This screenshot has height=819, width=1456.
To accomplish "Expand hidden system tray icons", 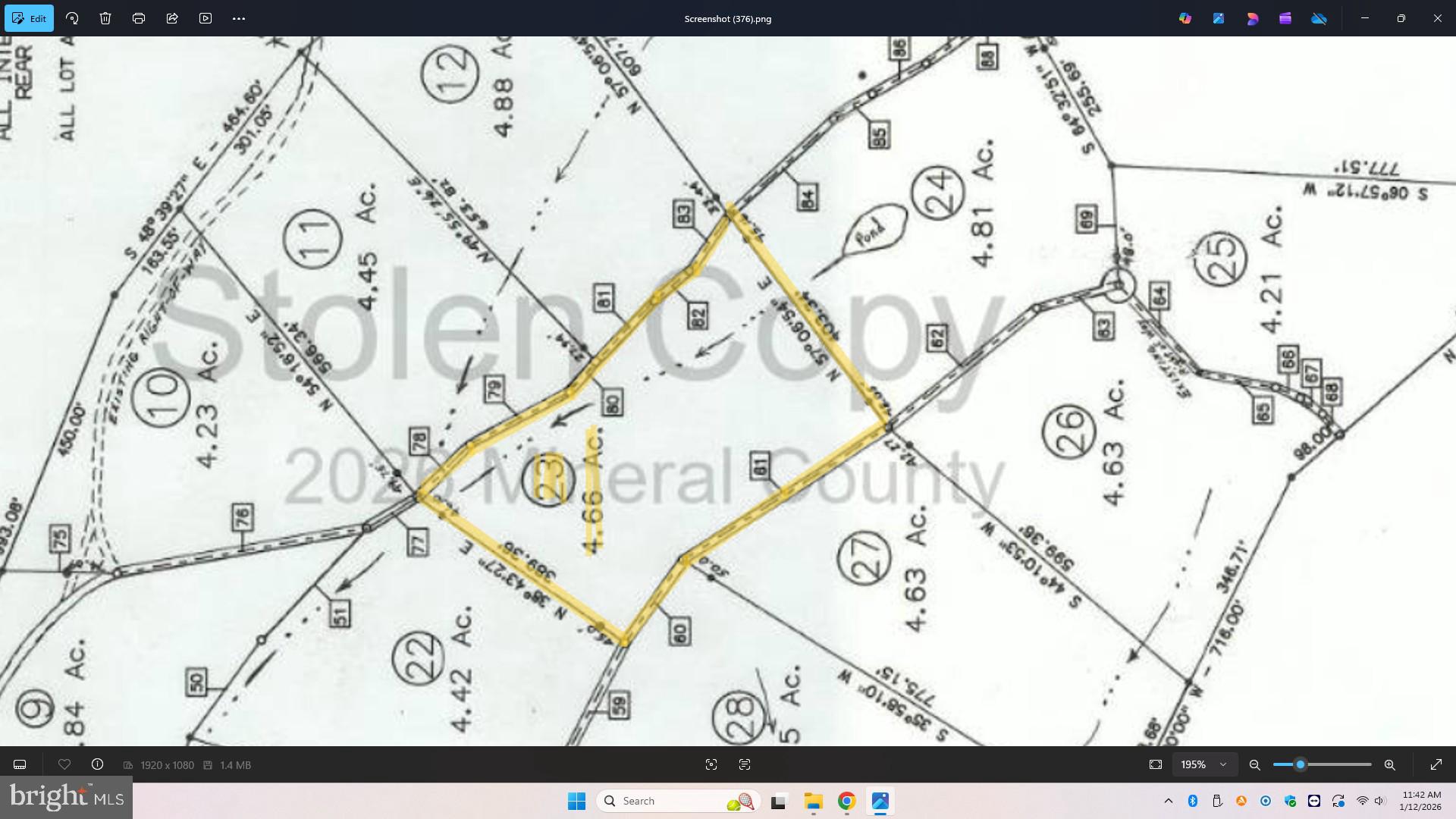I will coord(1169,801).
